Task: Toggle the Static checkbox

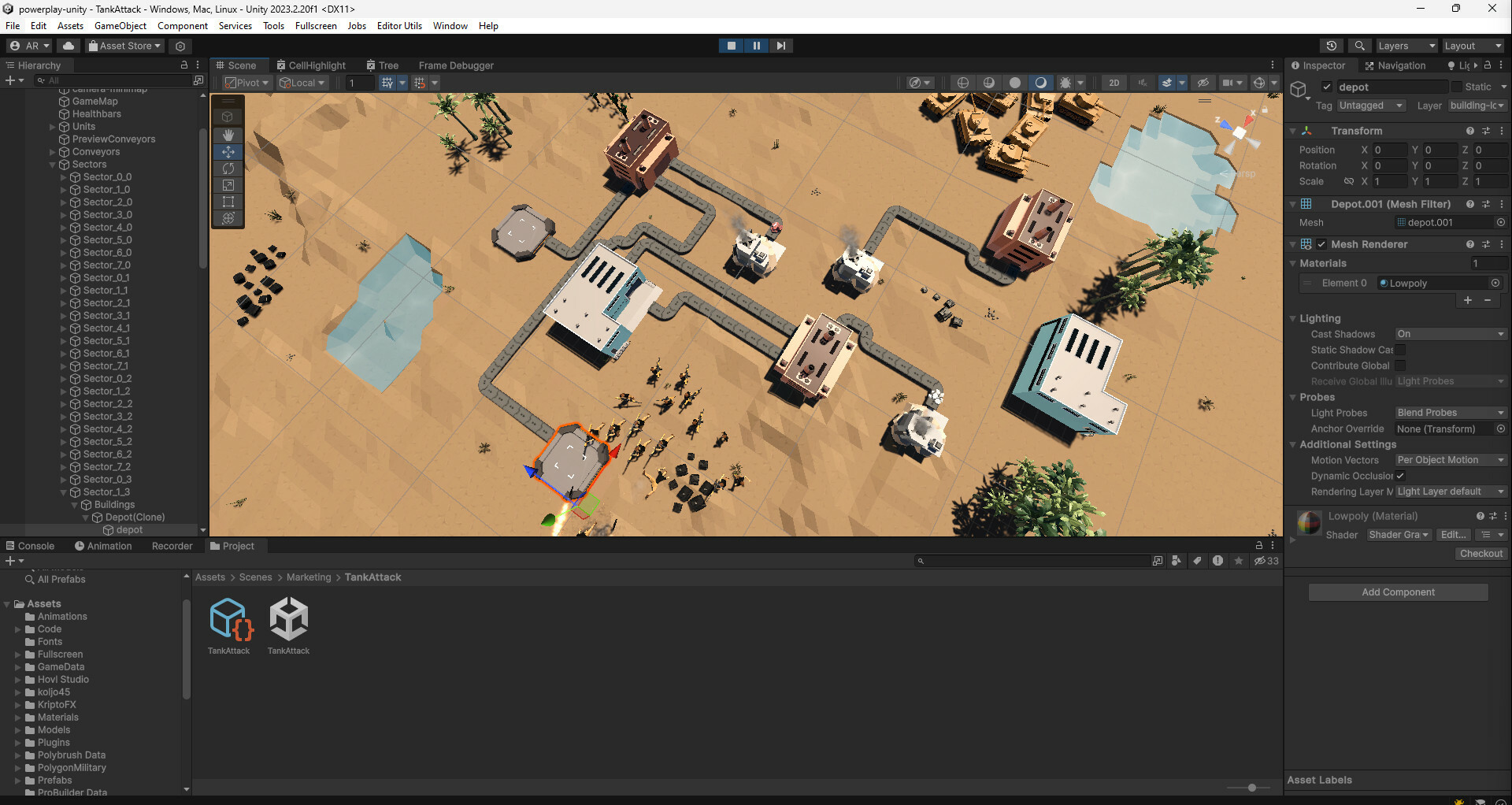Action: (1457, 87)
